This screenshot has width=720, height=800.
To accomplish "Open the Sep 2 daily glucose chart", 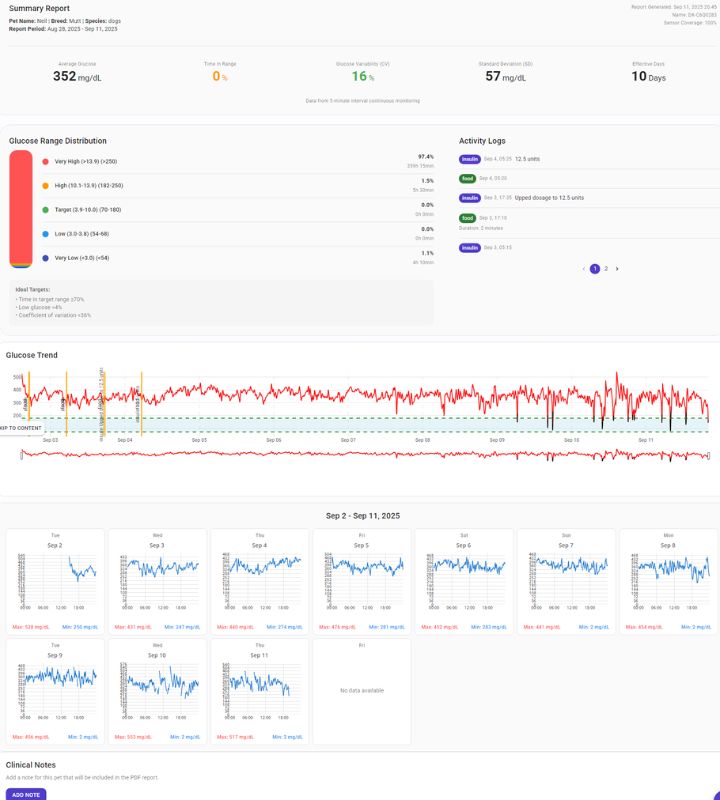I will pos(55,582).
